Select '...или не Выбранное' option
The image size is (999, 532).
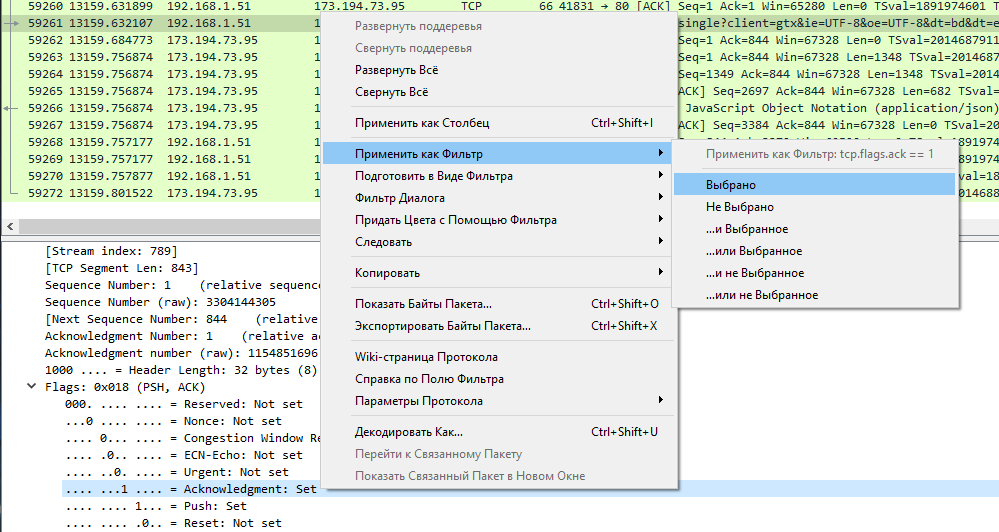(x=761, y=295)
